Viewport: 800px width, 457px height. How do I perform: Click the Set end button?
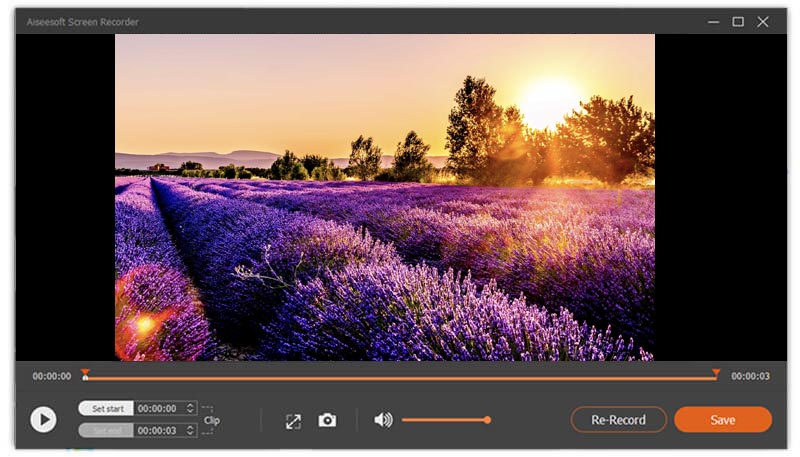pos(106,430)
